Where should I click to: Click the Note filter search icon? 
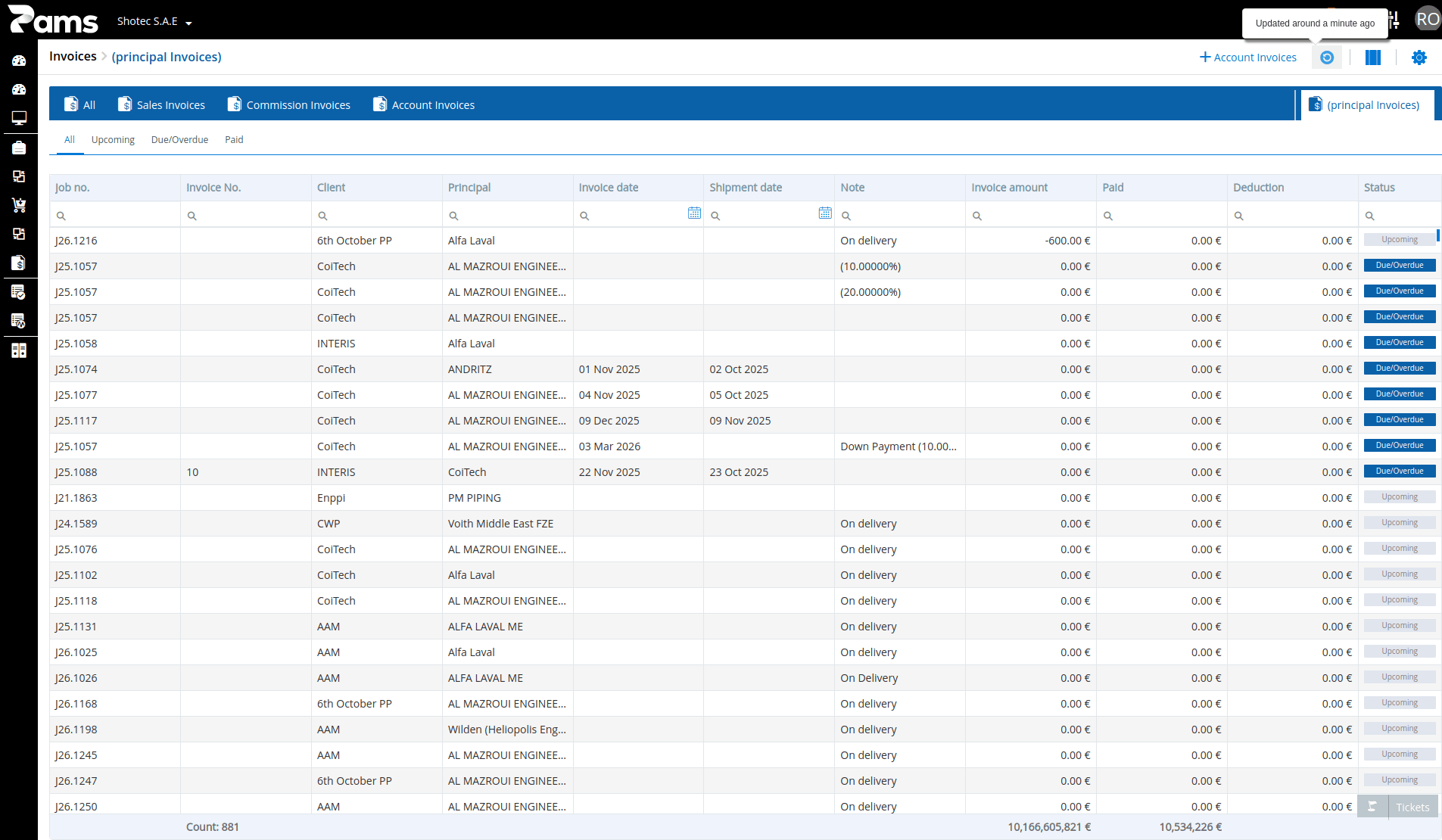click(846, 216)
